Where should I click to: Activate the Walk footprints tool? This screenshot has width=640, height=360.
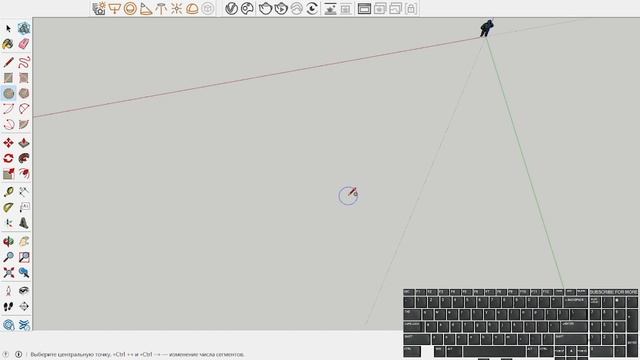[9, 307]
